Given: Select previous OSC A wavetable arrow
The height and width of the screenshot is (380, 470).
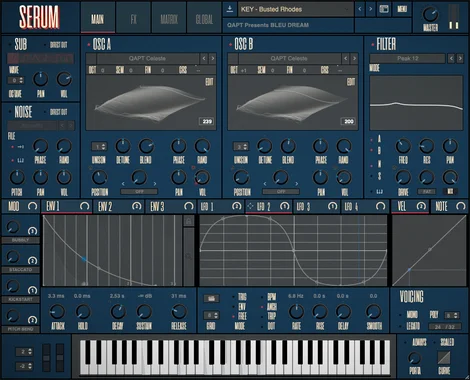Looking at the screenshot, I should [204, 58].
